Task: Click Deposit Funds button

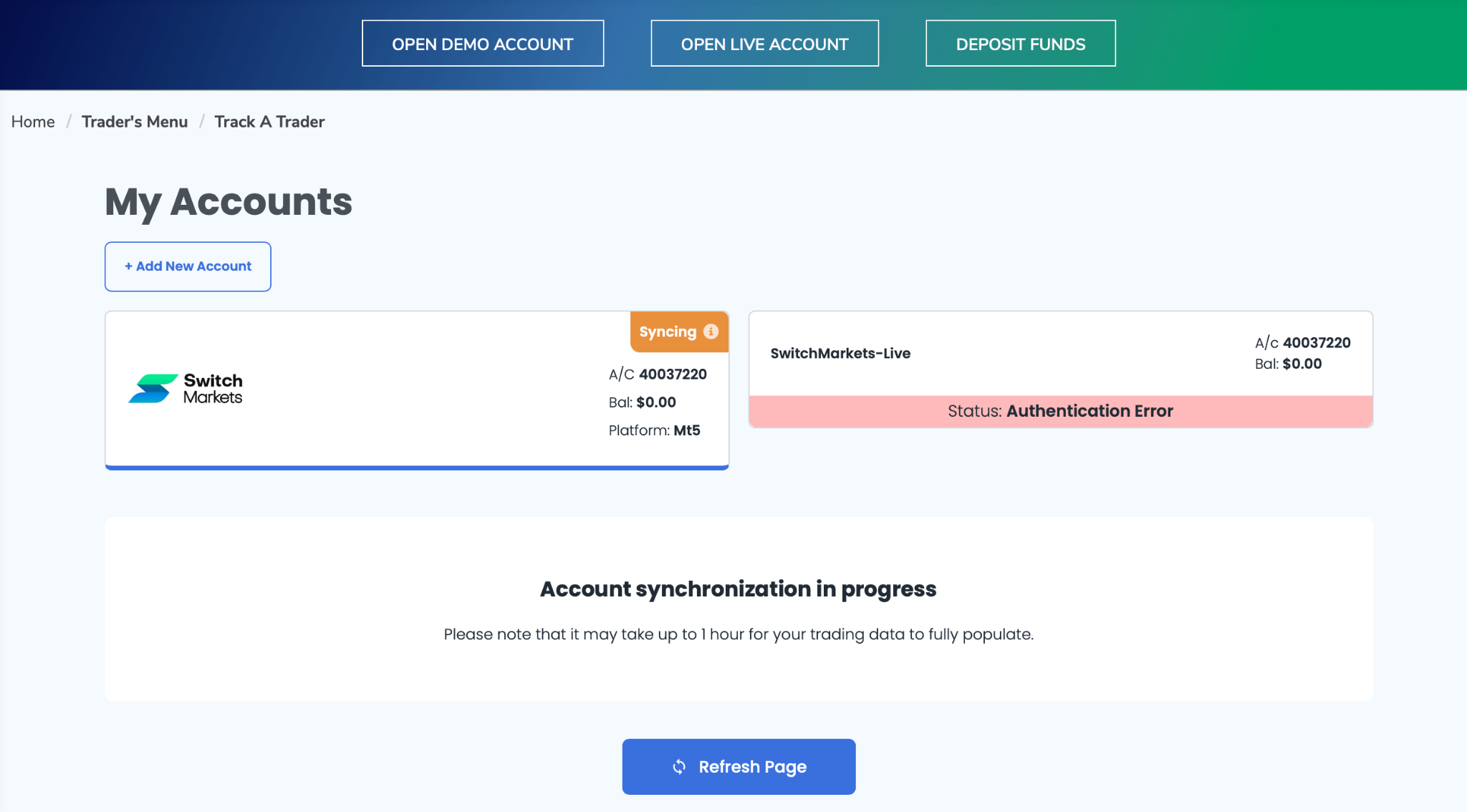Action: tap(1020, 44)
